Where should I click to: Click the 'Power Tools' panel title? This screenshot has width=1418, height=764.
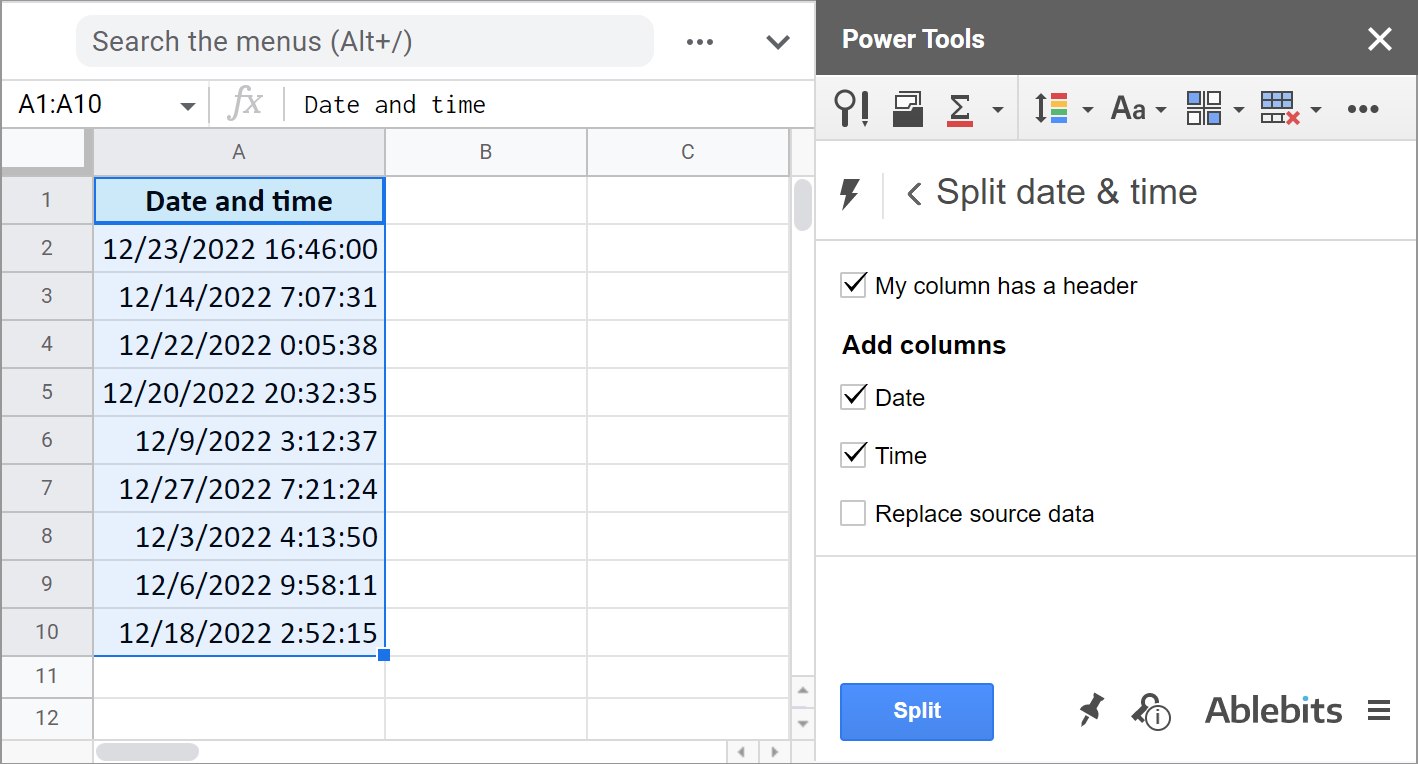click(913, 39)
